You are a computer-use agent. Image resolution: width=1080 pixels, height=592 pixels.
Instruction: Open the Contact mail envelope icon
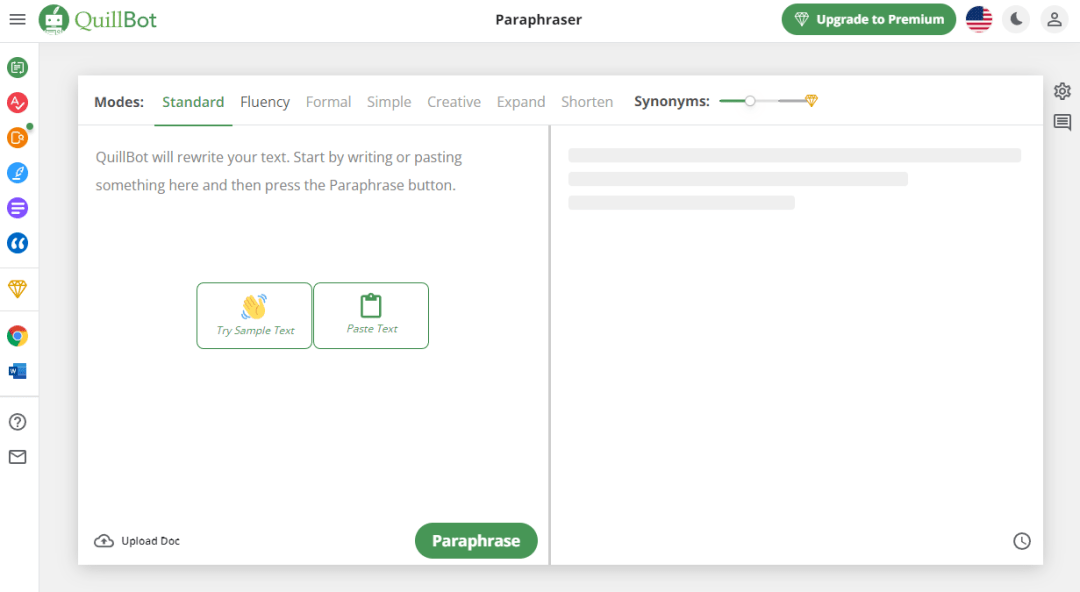pyautogui.click(x=17, y=457)
